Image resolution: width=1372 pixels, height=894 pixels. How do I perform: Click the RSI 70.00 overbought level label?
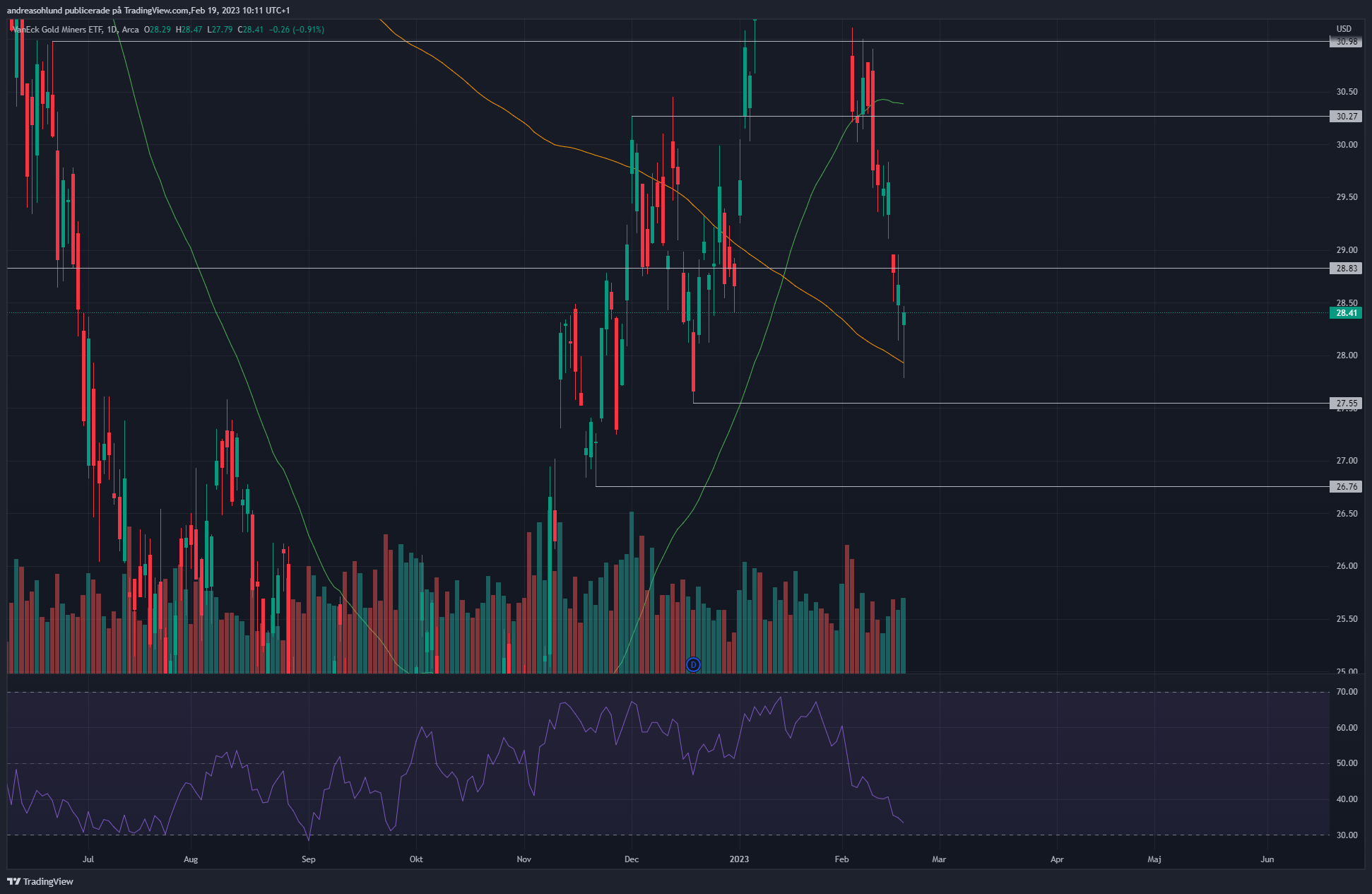(x=1347, y=692)
